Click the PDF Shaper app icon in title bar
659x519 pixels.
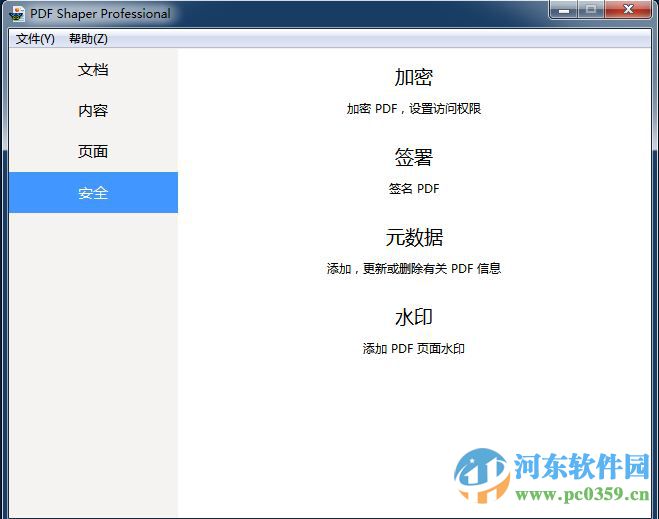pos(17,14)
